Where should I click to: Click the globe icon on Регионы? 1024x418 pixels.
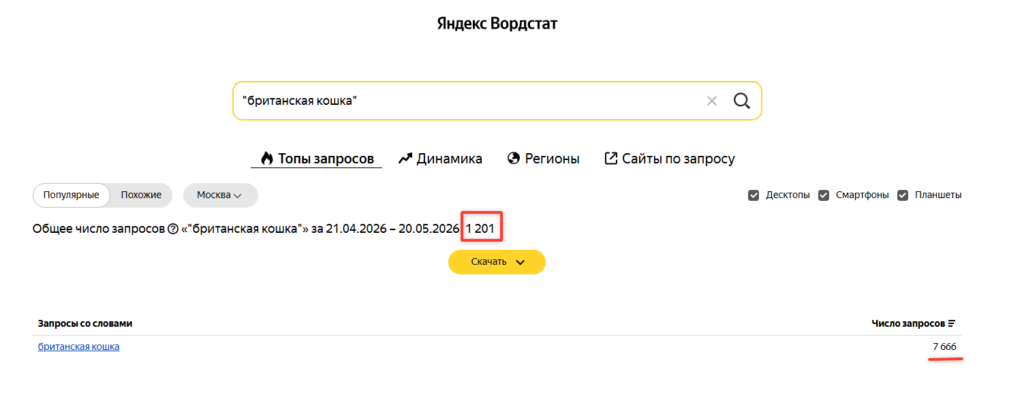[x=513, y=158]
